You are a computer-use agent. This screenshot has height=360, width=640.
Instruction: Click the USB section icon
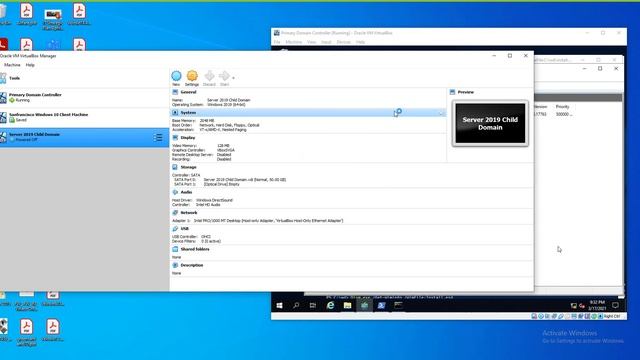[x=175, y=229]
